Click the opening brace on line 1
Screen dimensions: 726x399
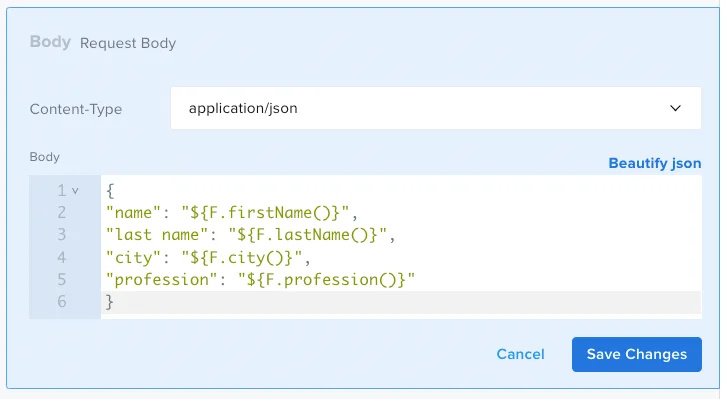coord(110,190)
